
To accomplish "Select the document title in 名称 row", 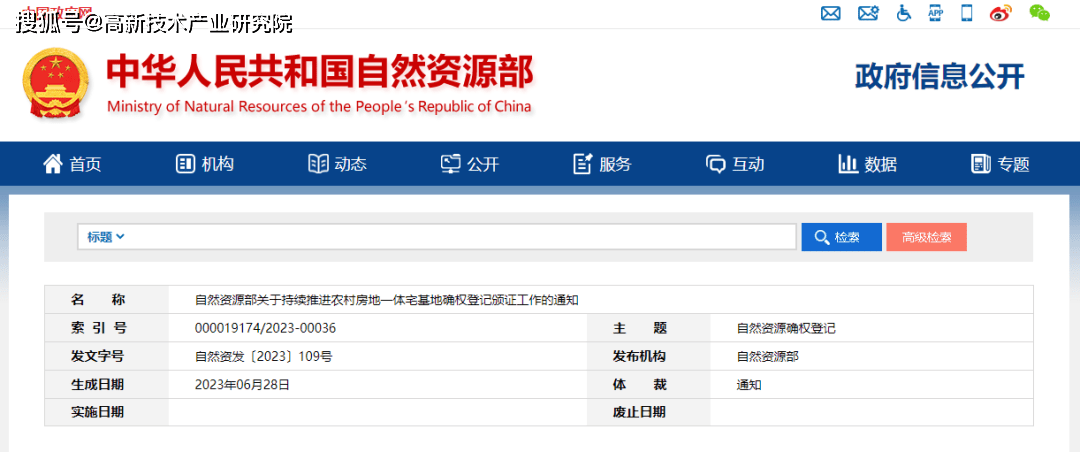I will click(386, 300).
